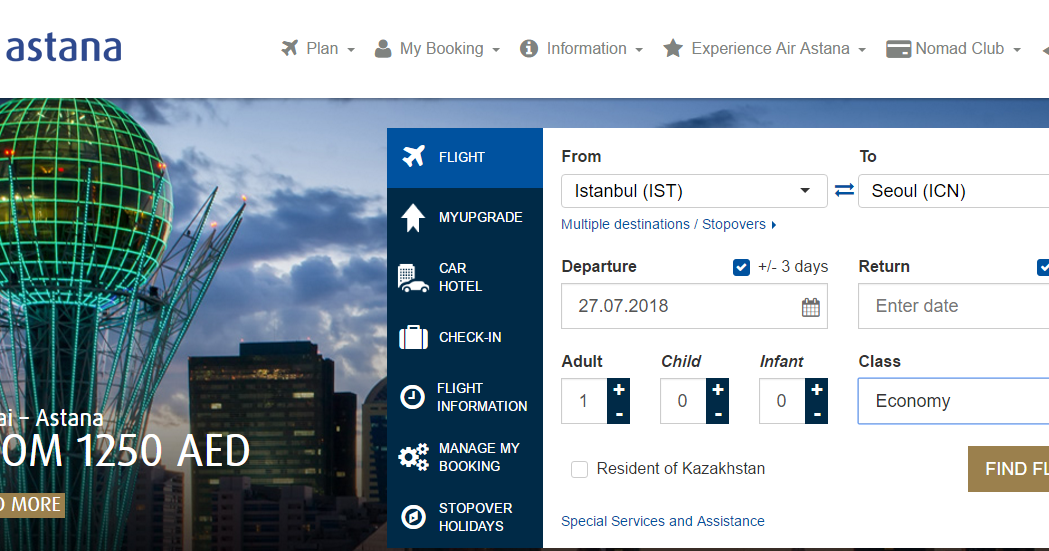The height and width of the screenshot is (551, 1049).
Task: Click the Child count input box
Action: click(683, 401)
